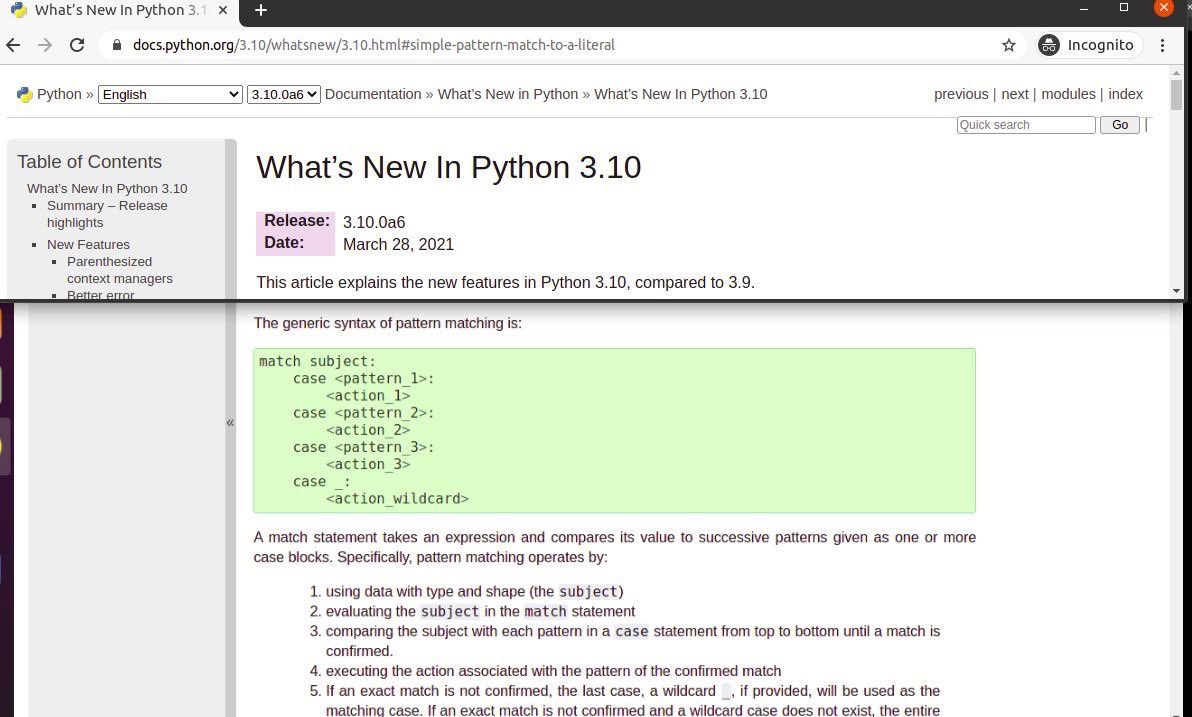Click 'case <pattern_2>:' code line
Image resolution: width=1192 pixels, height=717 pixels.
[363, 413]
